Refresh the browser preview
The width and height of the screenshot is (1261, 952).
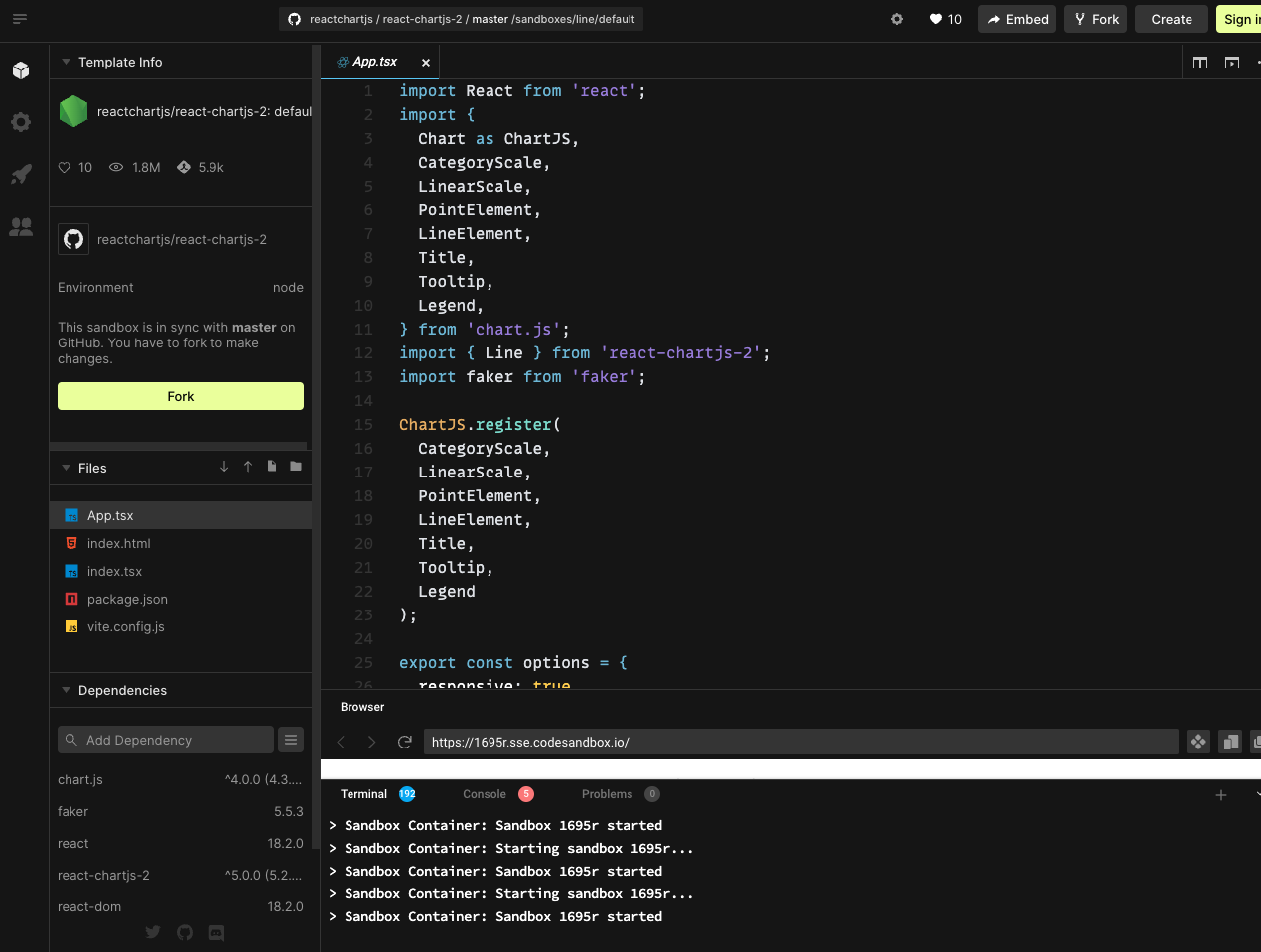pos(405,742)
